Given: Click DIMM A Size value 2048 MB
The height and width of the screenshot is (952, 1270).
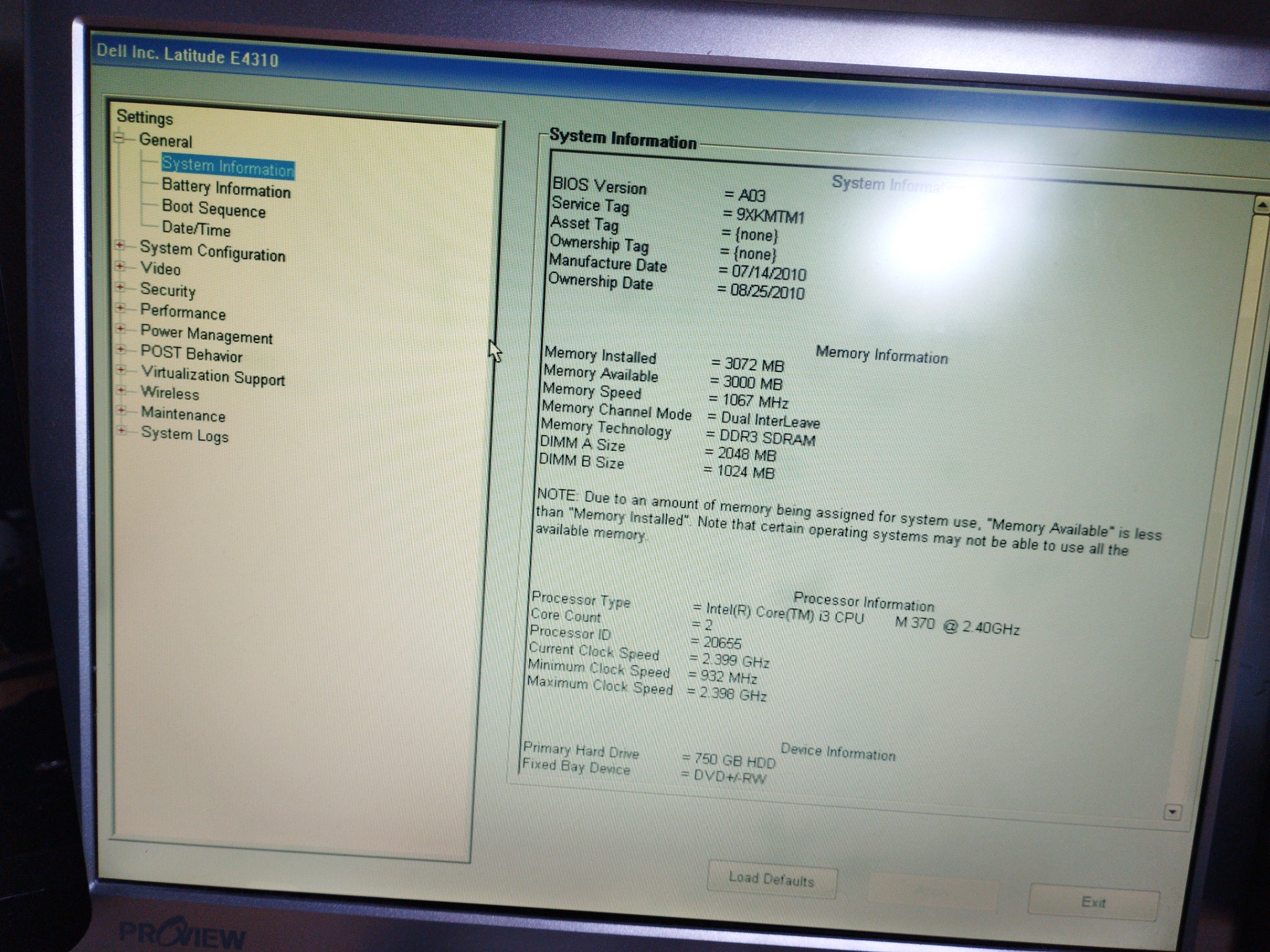Looking at the screenshot, I should pyautogui.click(x=746, y=454).
